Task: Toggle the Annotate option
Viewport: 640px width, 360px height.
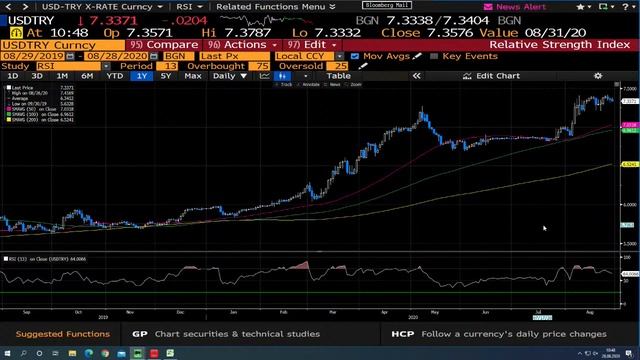Action: pos(309,84)
